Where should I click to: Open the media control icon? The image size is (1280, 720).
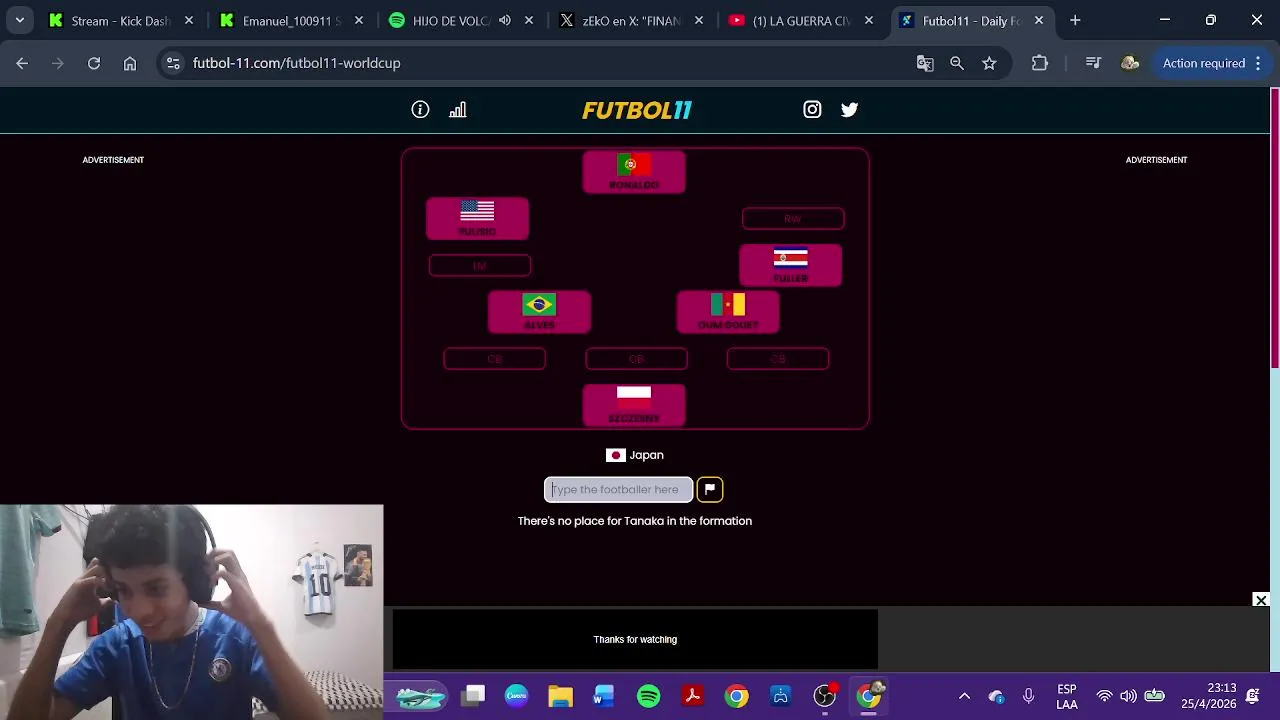1093,63
